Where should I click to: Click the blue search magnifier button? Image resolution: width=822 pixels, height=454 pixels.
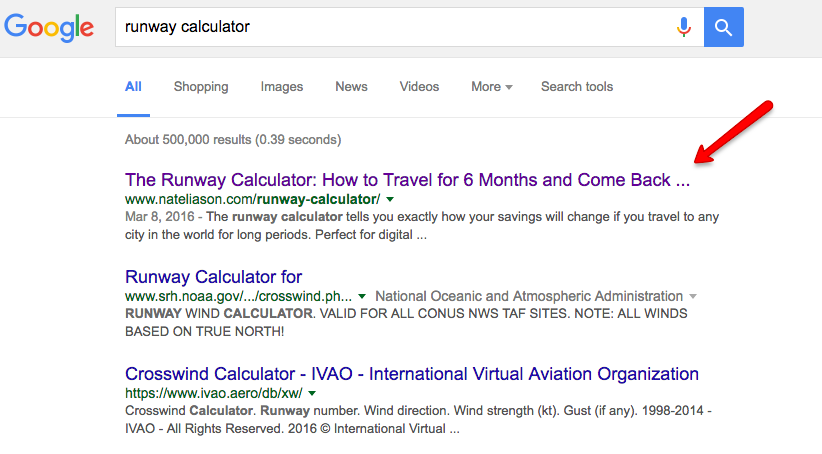pos(723,27)
